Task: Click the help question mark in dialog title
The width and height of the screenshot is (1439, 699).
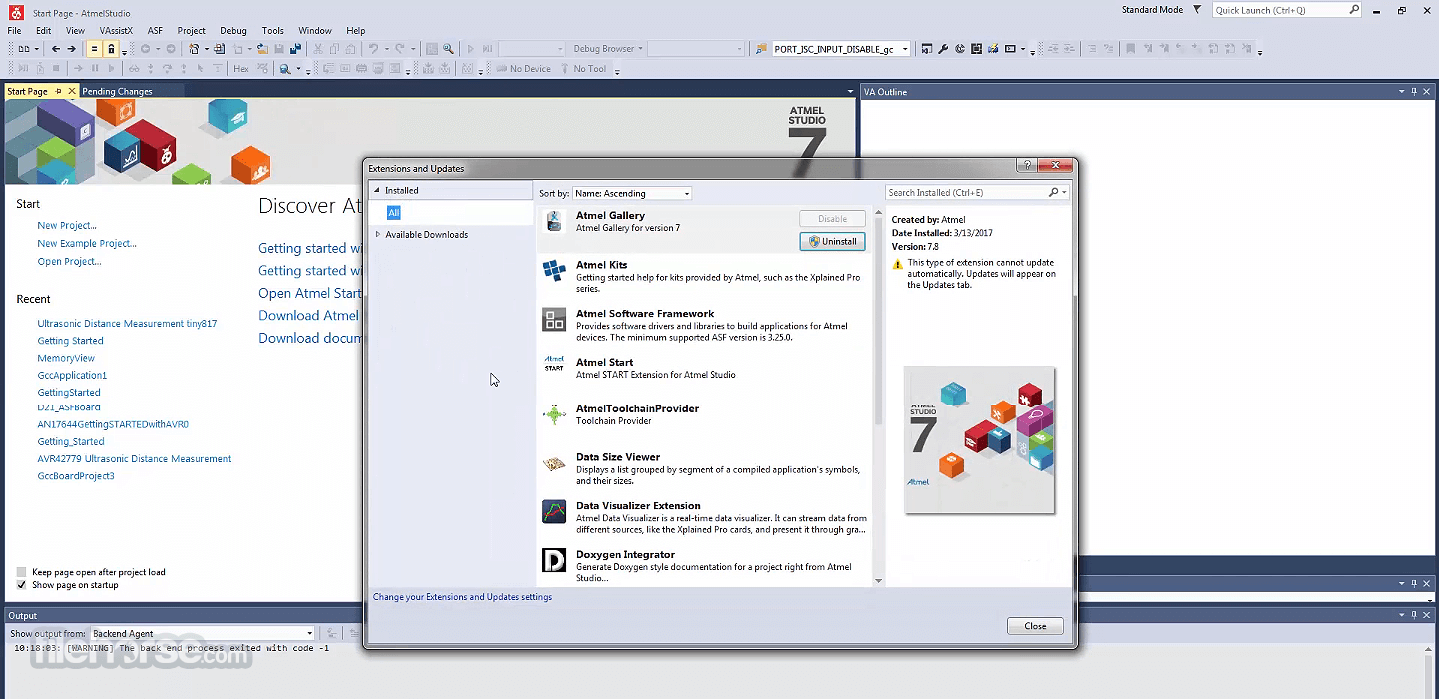Action: click(x=1026, y=165)
